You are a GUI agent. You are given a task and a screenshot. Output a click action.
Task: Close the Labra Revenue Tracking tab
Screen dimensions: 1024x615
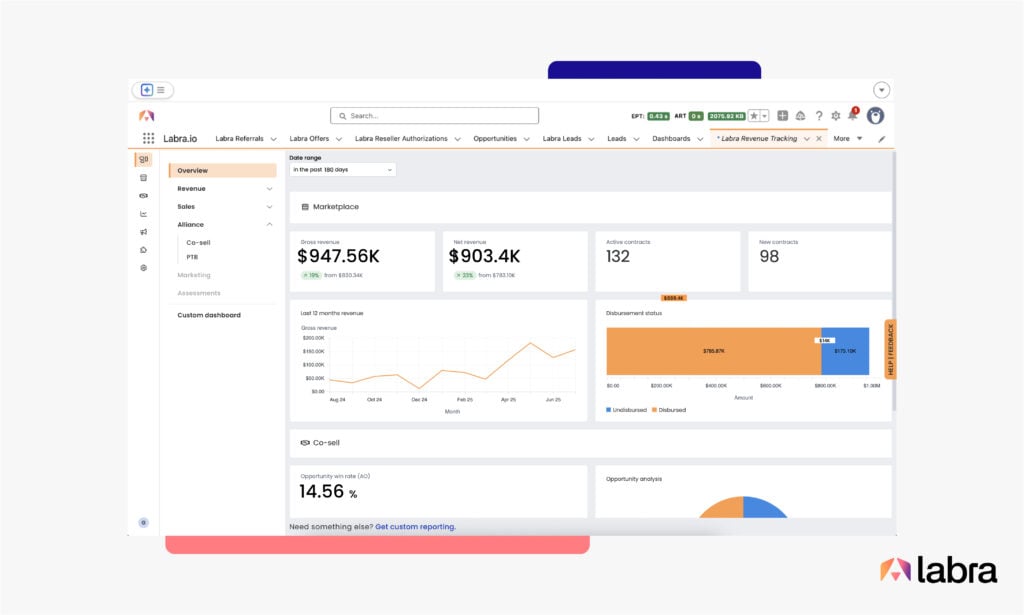click(819, 139)
